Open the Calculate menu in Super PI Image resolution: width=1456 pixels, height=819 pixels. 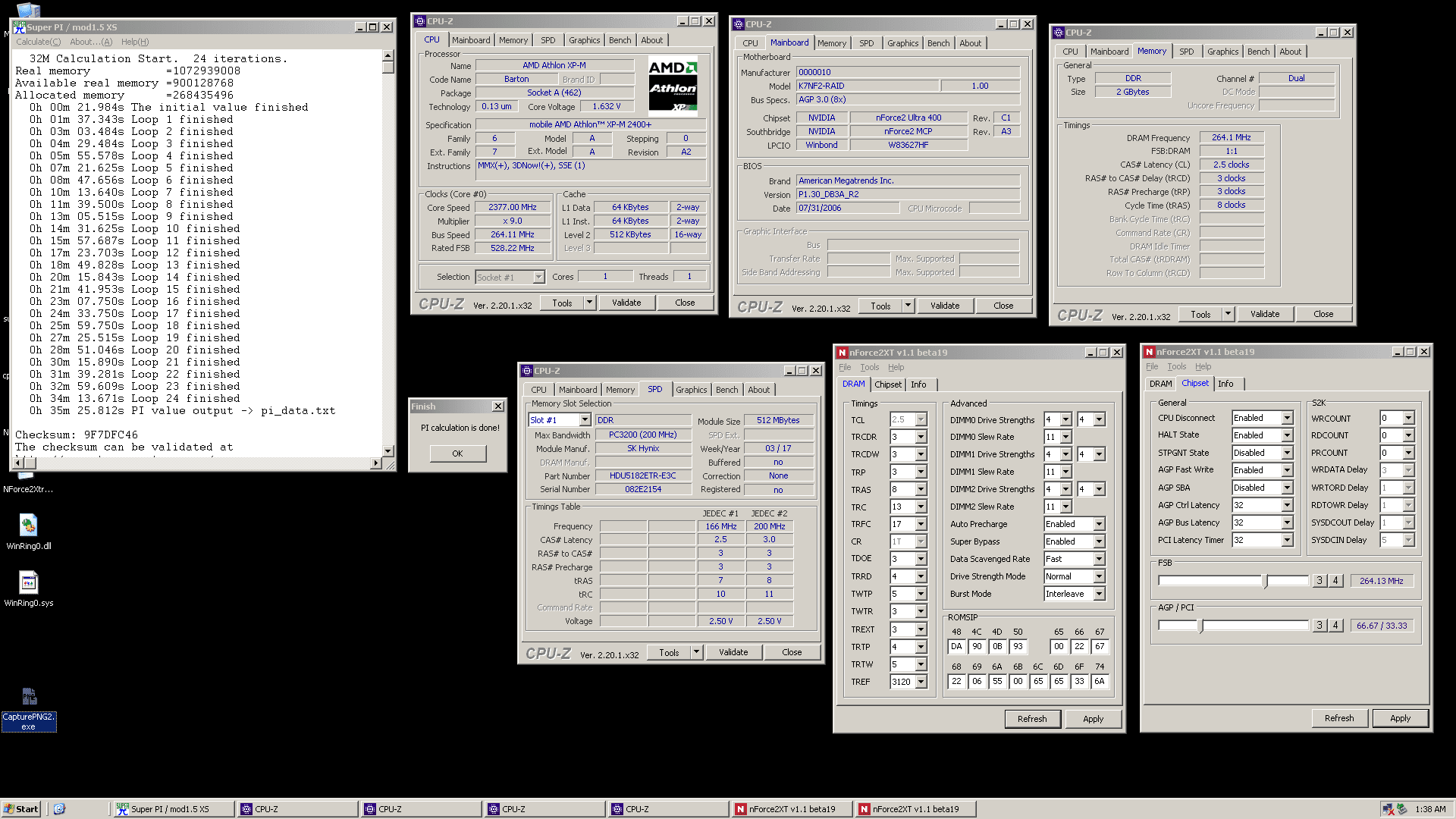[39, 42]
